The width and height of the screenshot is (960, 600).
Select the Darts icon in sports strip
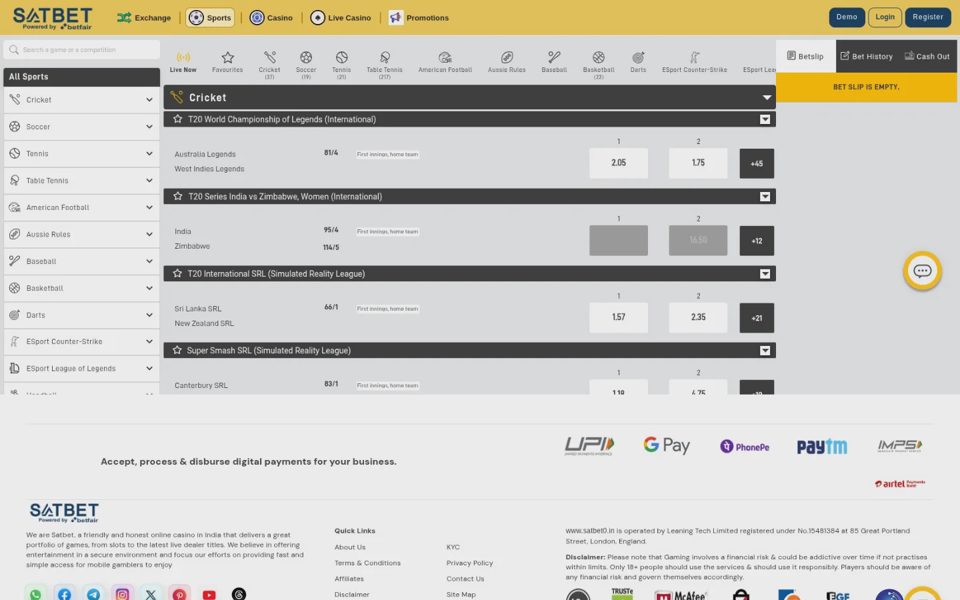click(x=638, y=58)
